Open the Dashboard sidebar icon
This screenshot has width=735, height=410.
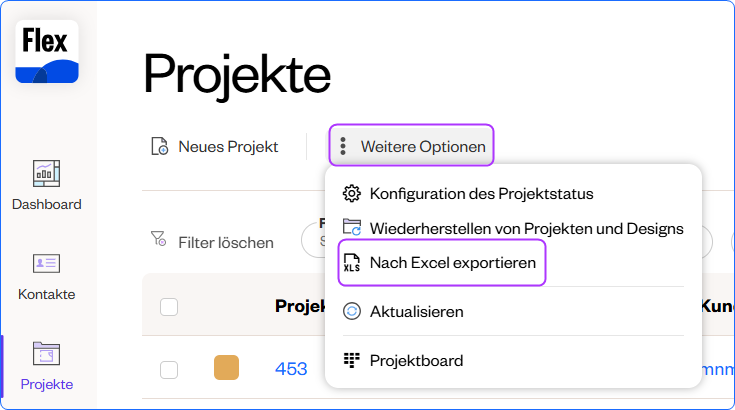47,172
